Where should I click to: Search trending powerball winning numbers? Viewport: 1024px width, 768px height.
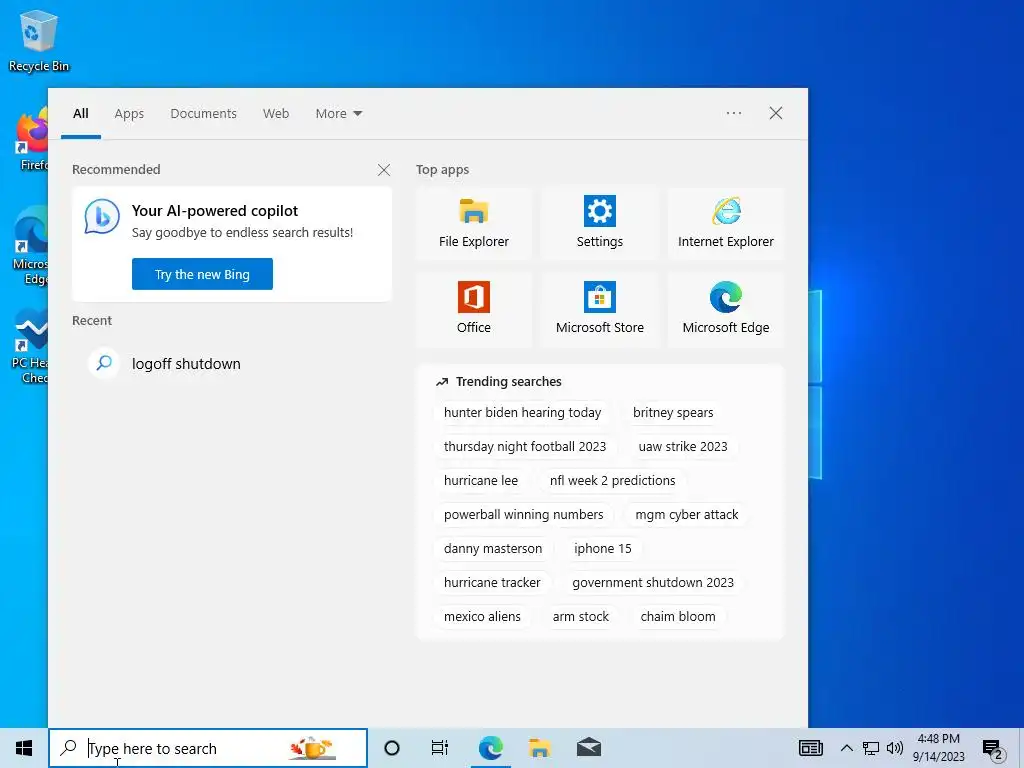point(524,515)
